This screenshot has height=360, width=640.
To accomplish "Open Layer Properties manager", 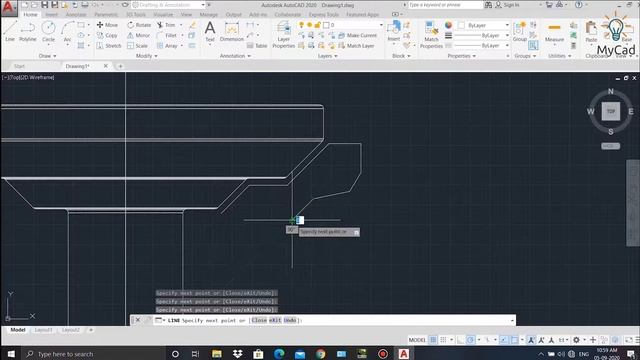I will tap(283, 35).
